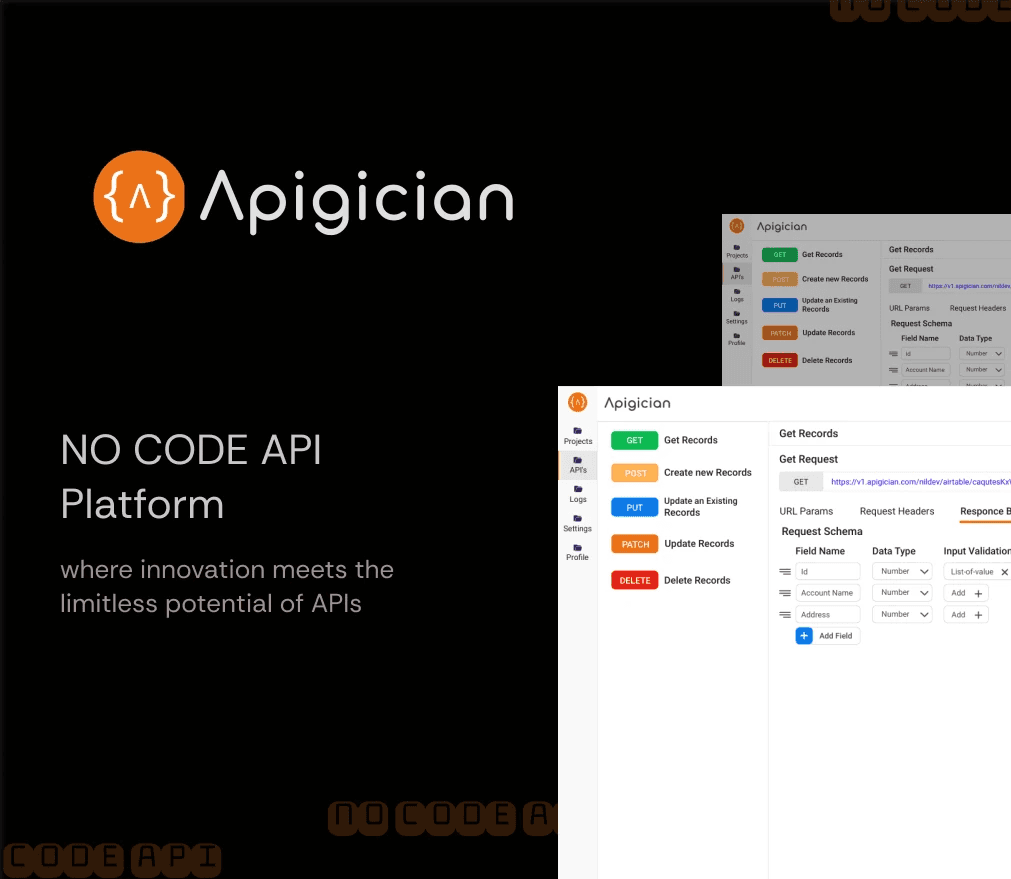Click the NO CODE API Platform headline
Image resolution: width=1011 pixels, height=879 pixels.
click(x=191, y=477)
